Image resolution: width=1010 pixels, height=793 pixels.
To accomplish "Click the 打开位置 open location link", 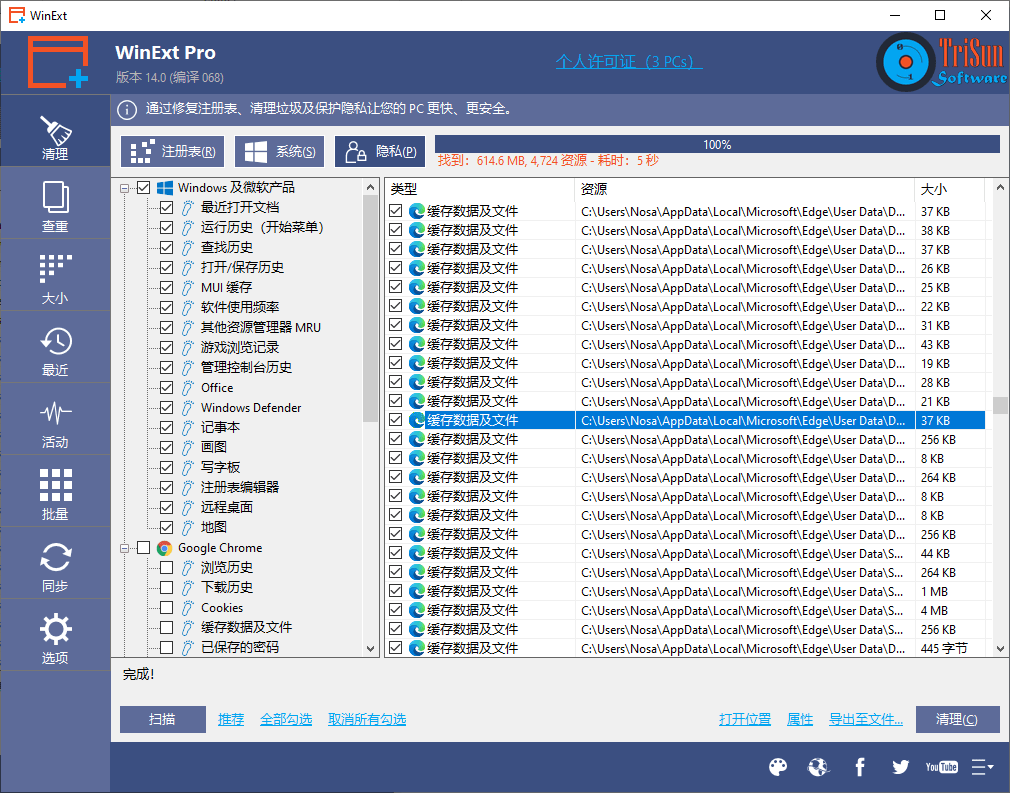I will (x=745, y=720).
